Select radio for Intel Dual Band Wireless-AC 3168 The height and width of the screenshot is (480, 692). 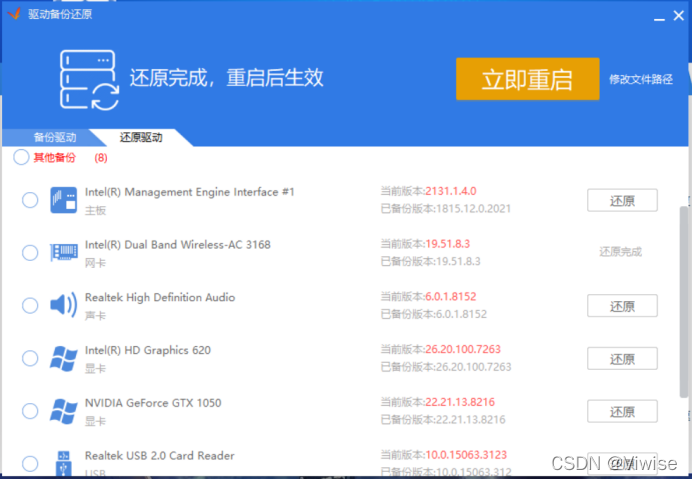[x=30, y=253]
